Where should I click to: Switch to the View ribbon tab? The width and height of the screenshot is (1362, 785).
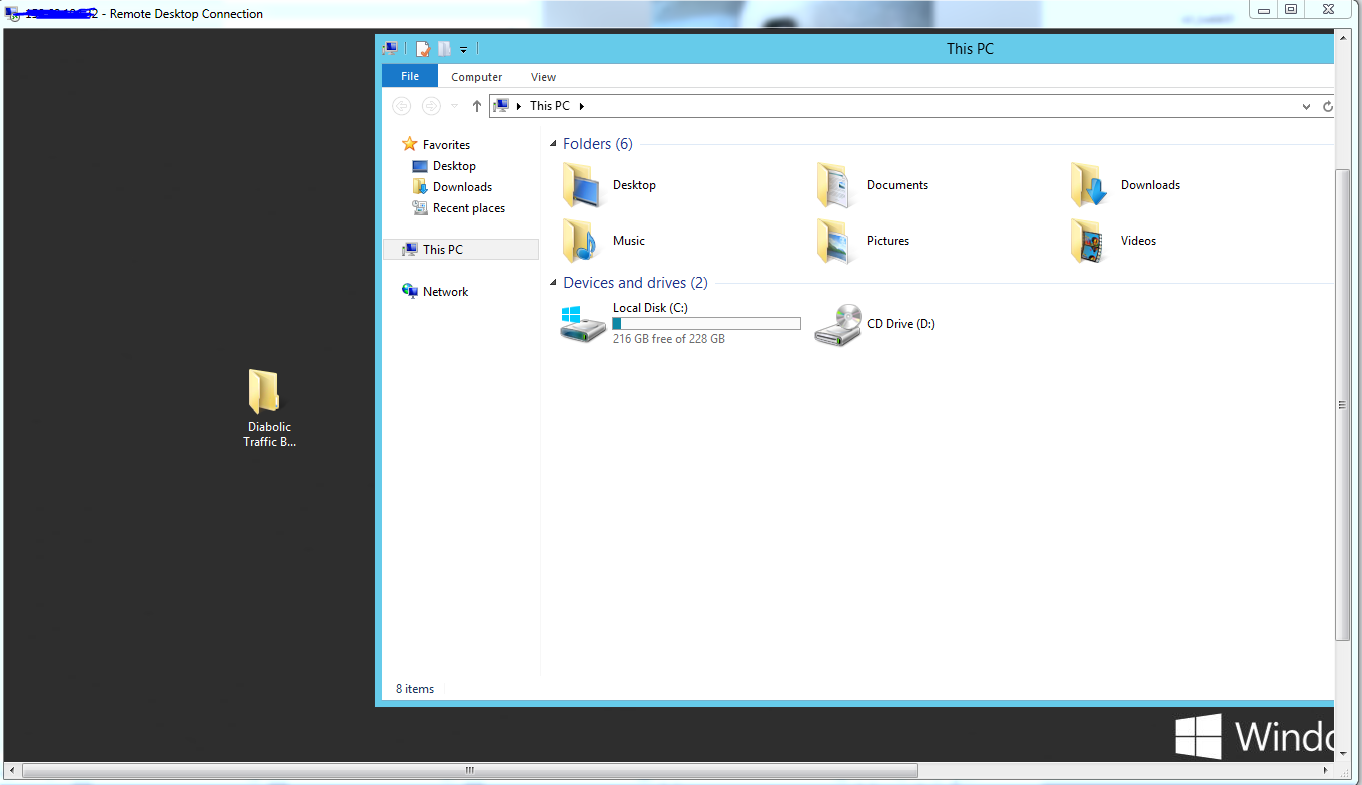[x=543, y=77]
